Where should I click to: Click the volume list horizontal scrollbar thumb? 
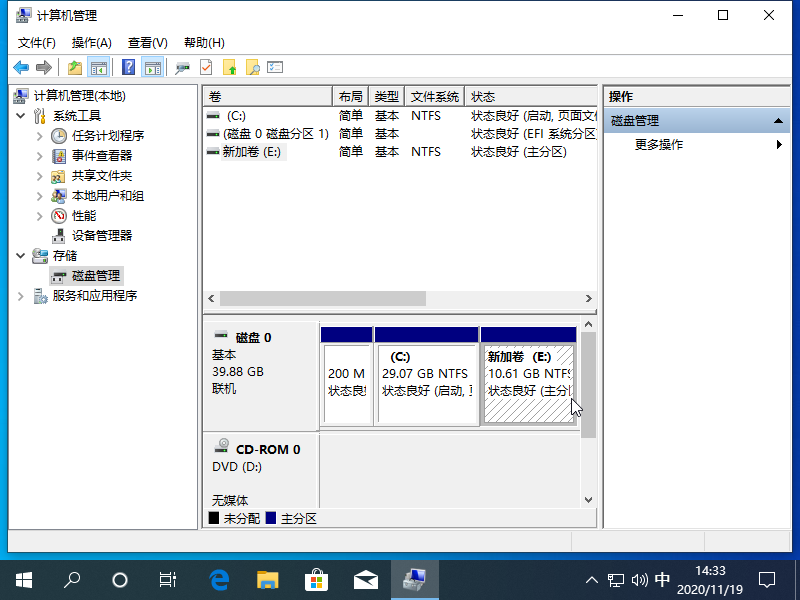coord(322,298)
